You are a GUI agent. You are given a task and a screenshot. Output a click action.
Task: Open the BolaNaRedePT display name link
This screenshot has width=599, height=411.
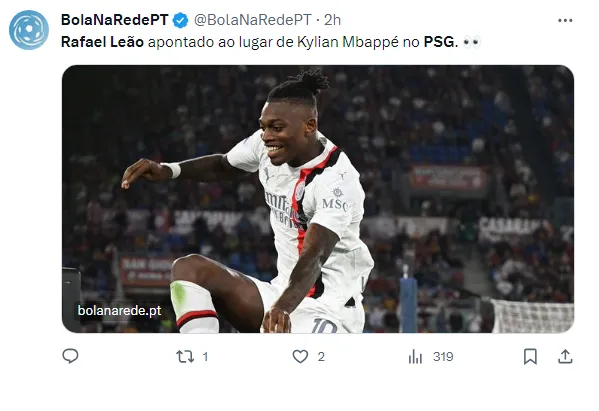point(115,20)
